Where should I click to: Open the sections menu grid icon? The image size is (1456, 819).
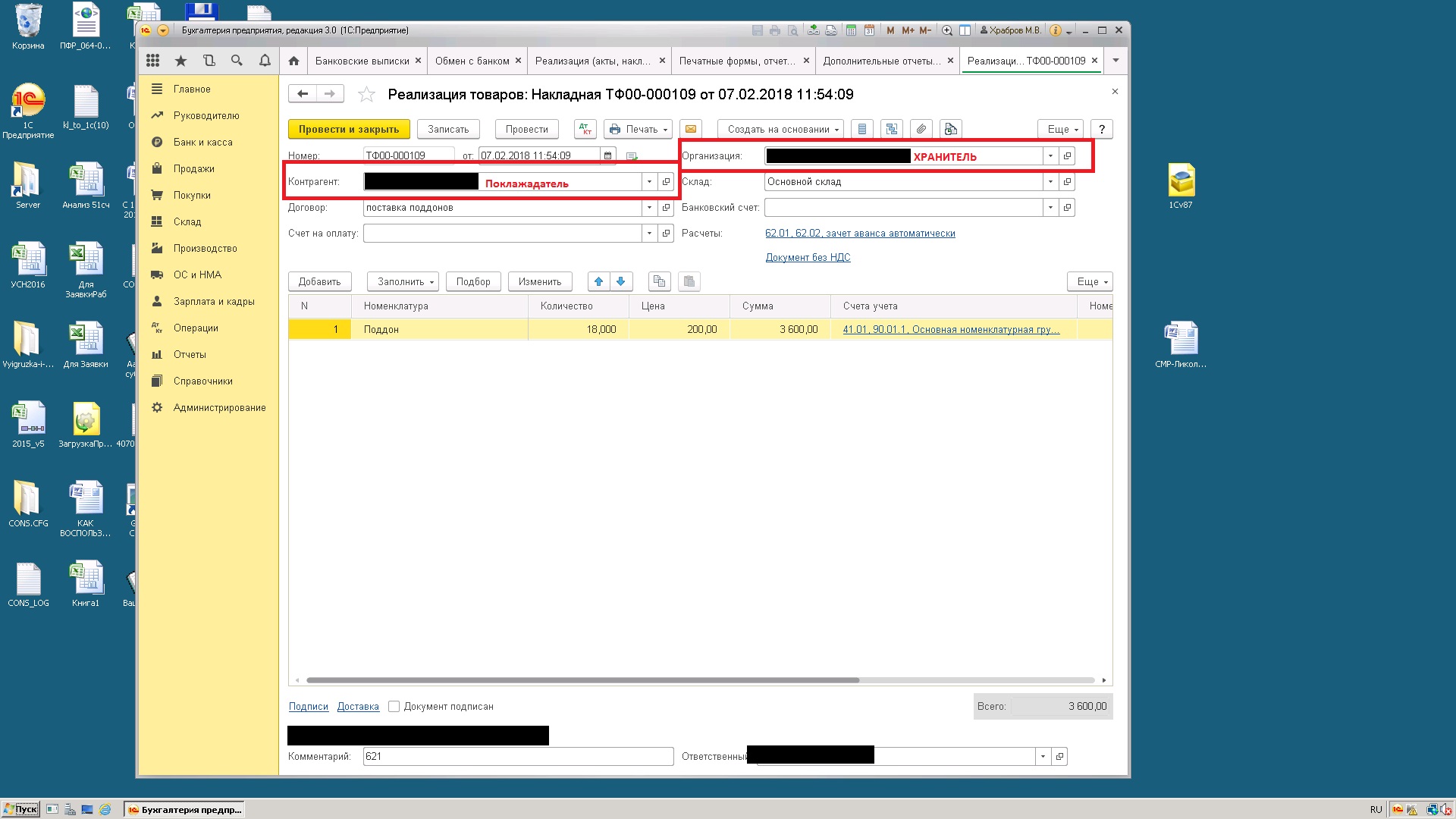point(152,61)
